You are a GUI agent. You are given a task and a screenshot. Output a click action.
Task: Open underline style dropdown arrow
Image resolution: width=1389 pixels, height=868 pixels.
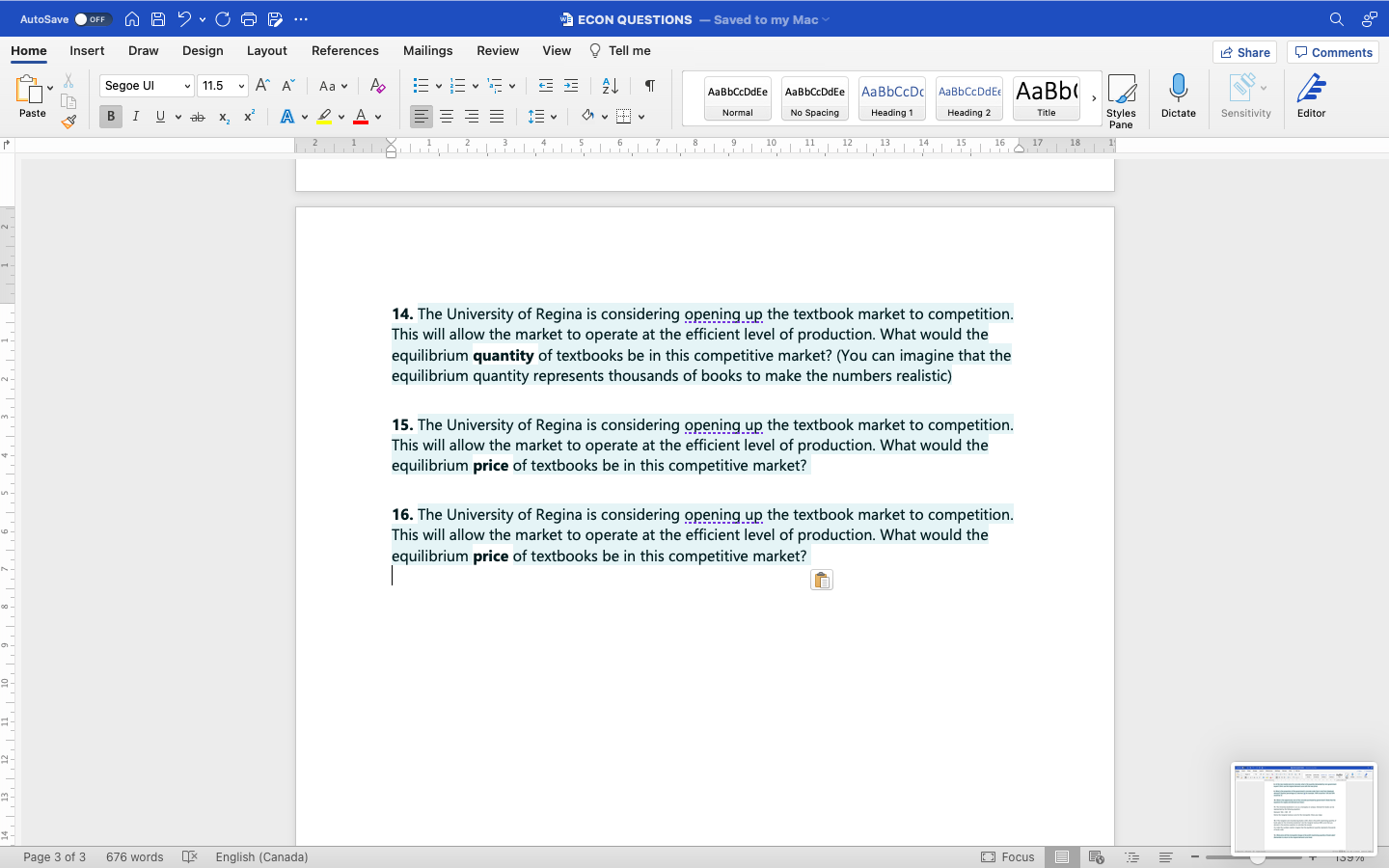click(x=178, y=117)
